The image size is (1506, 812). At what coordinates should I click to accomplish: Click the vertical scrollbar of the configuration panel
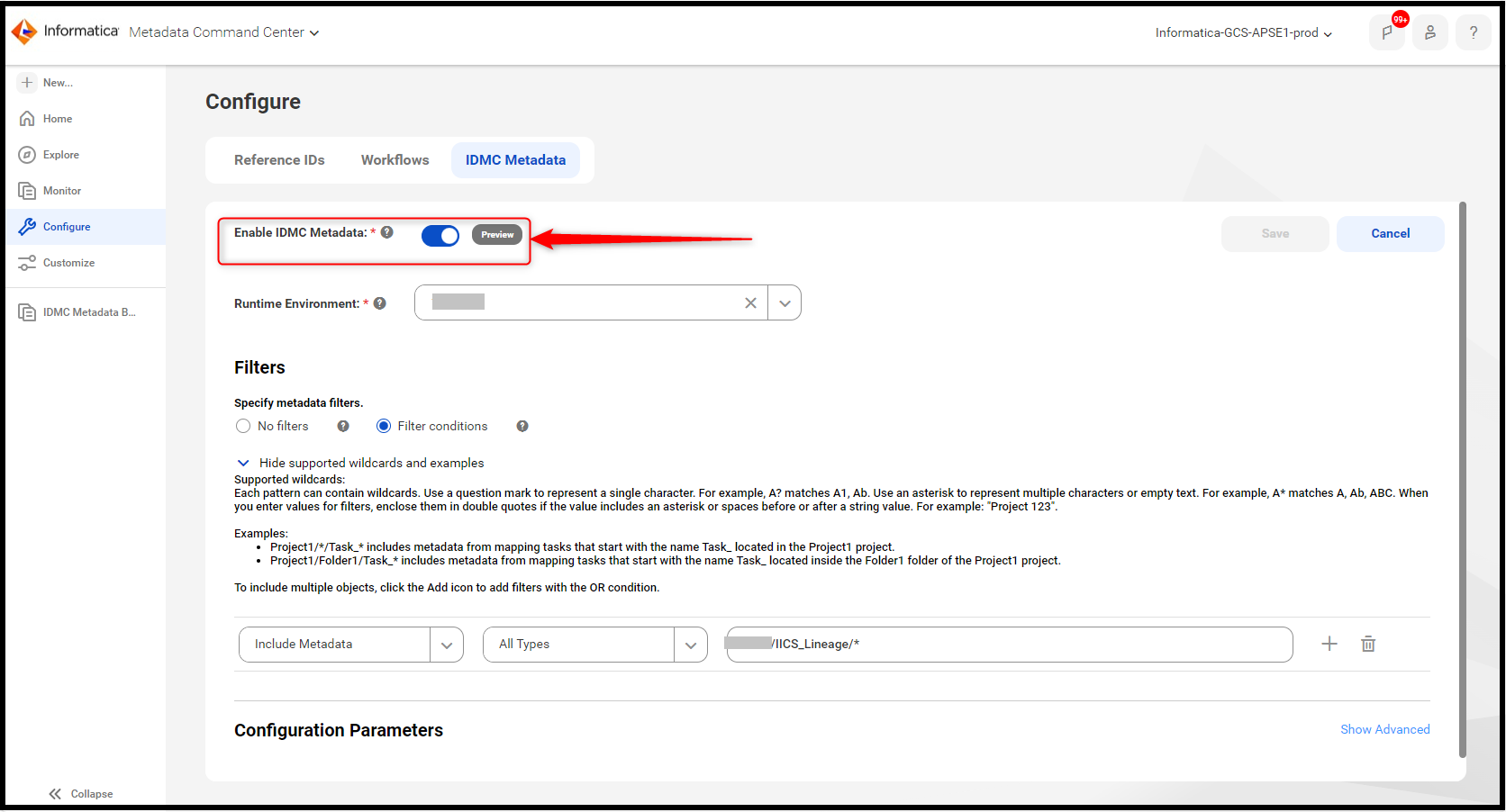coord(1463,480)
